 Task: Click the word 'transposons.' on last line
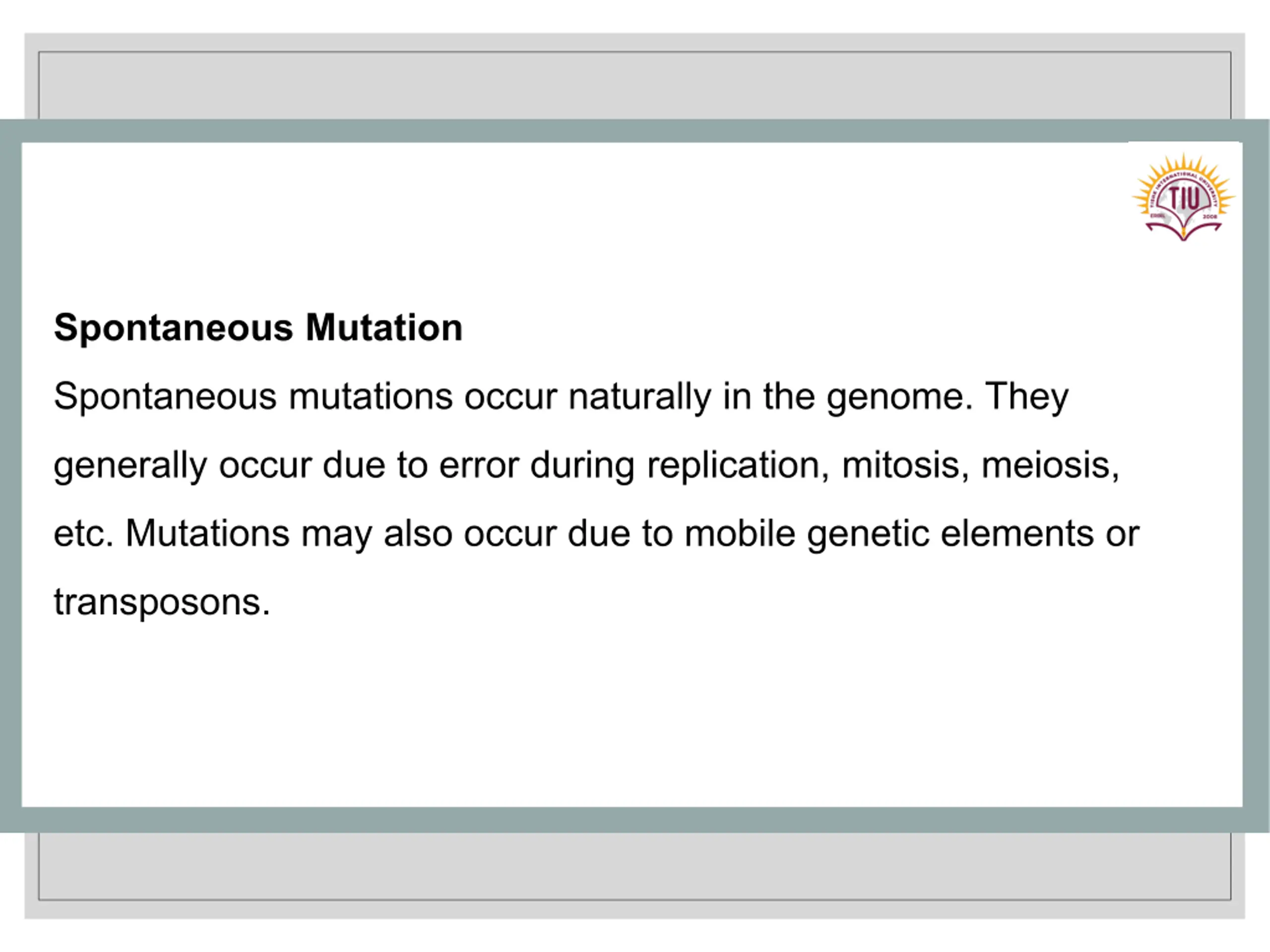161,603
